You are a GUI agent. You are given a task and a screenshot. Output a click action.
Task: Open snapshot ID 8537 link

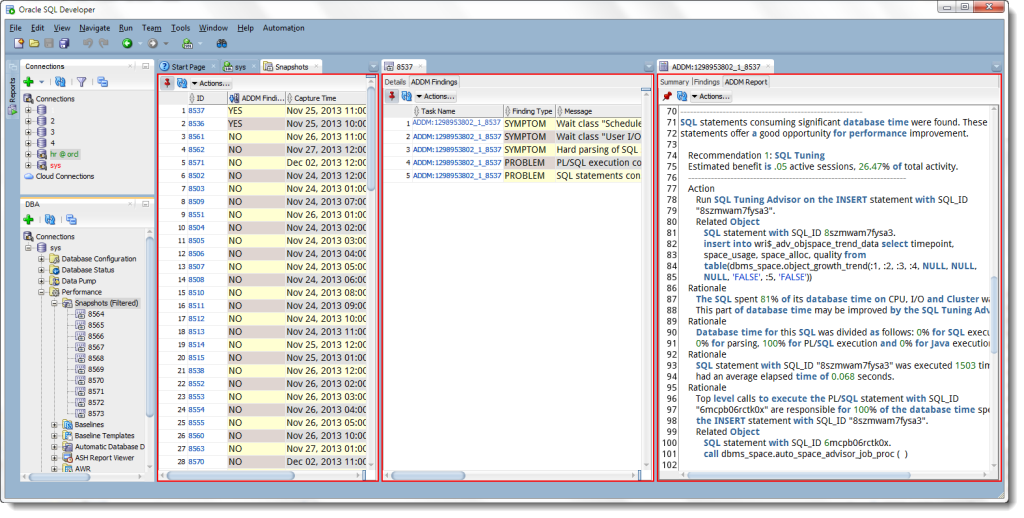tap(197, 110)
